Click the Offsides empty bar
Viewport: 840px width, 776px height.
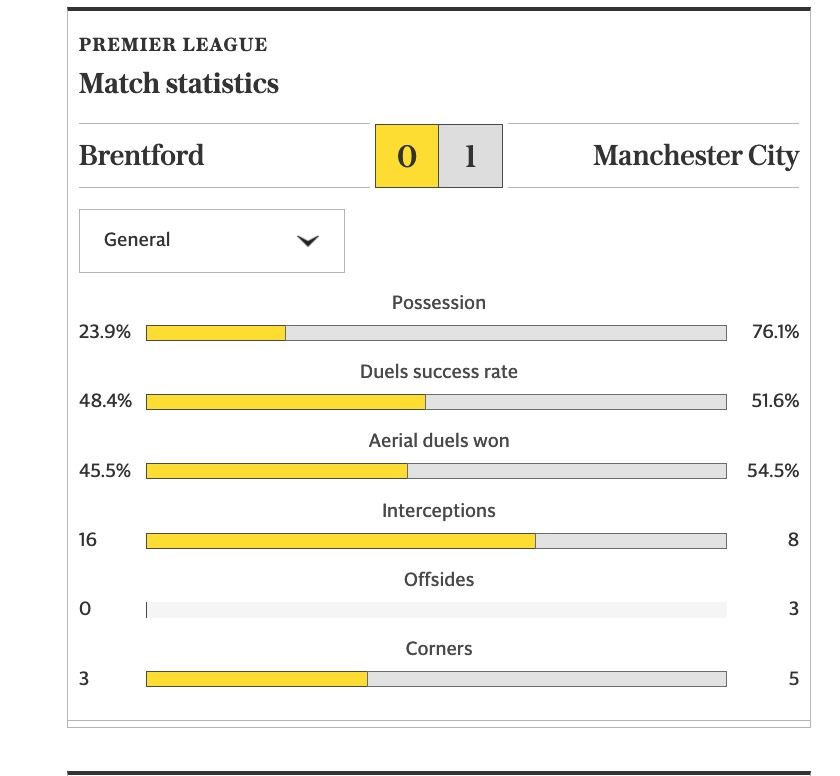[436, 610]
